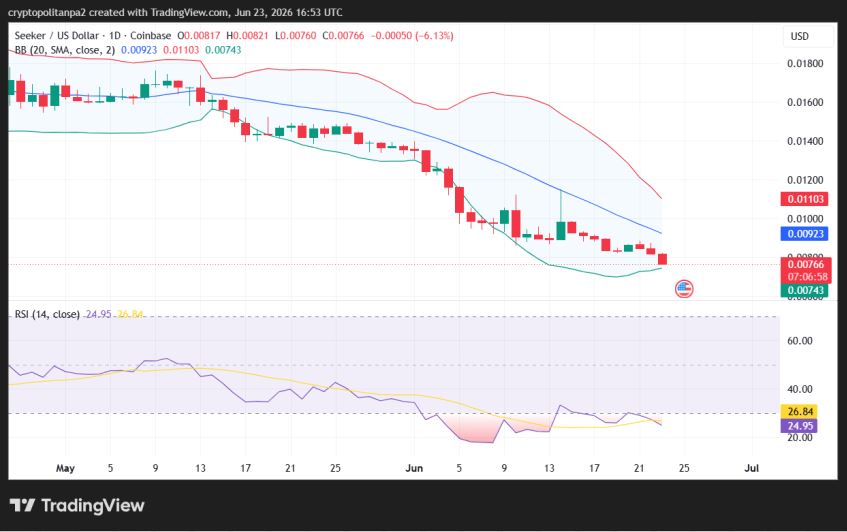Click the yellow 26.84 RSI axis label
Image resolution: width=847 pixels, height=532 pixels.
pos(800,412)
